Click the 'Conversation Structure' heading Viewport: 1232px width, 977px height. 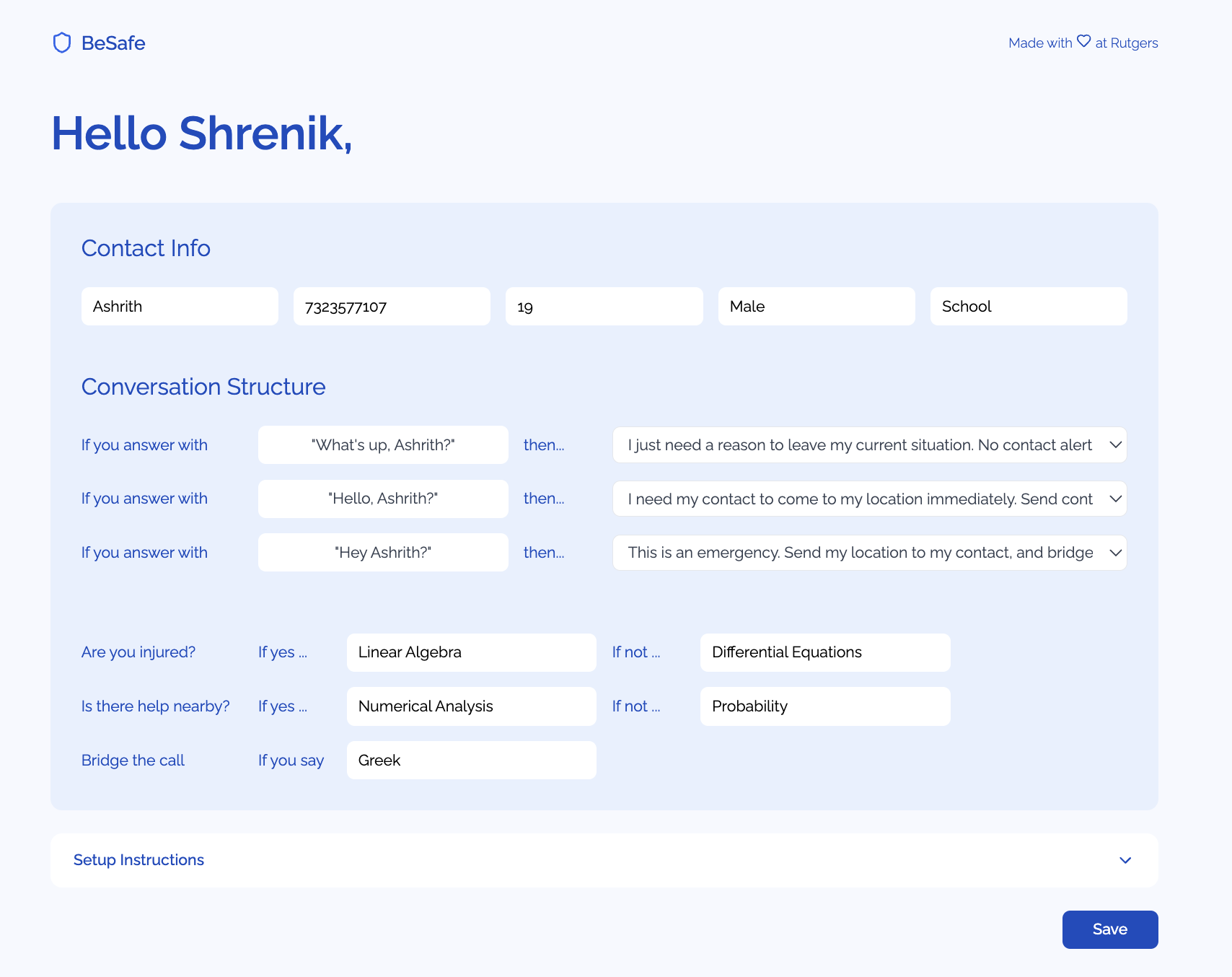tap(203, 387)
